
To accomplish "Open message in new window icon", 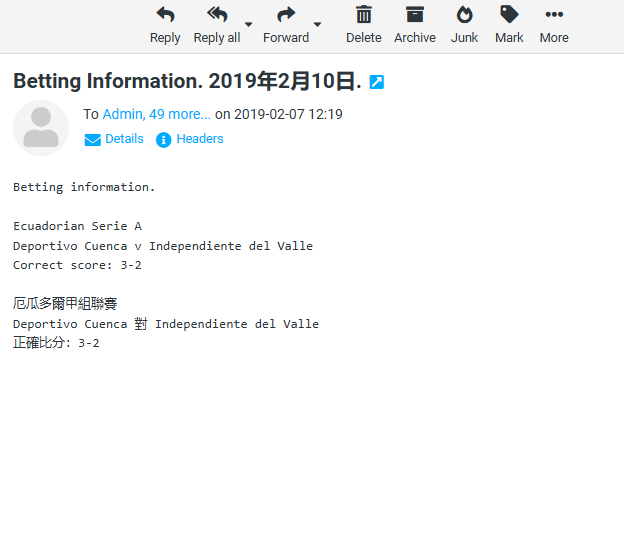I will click(x=377, y=82).
